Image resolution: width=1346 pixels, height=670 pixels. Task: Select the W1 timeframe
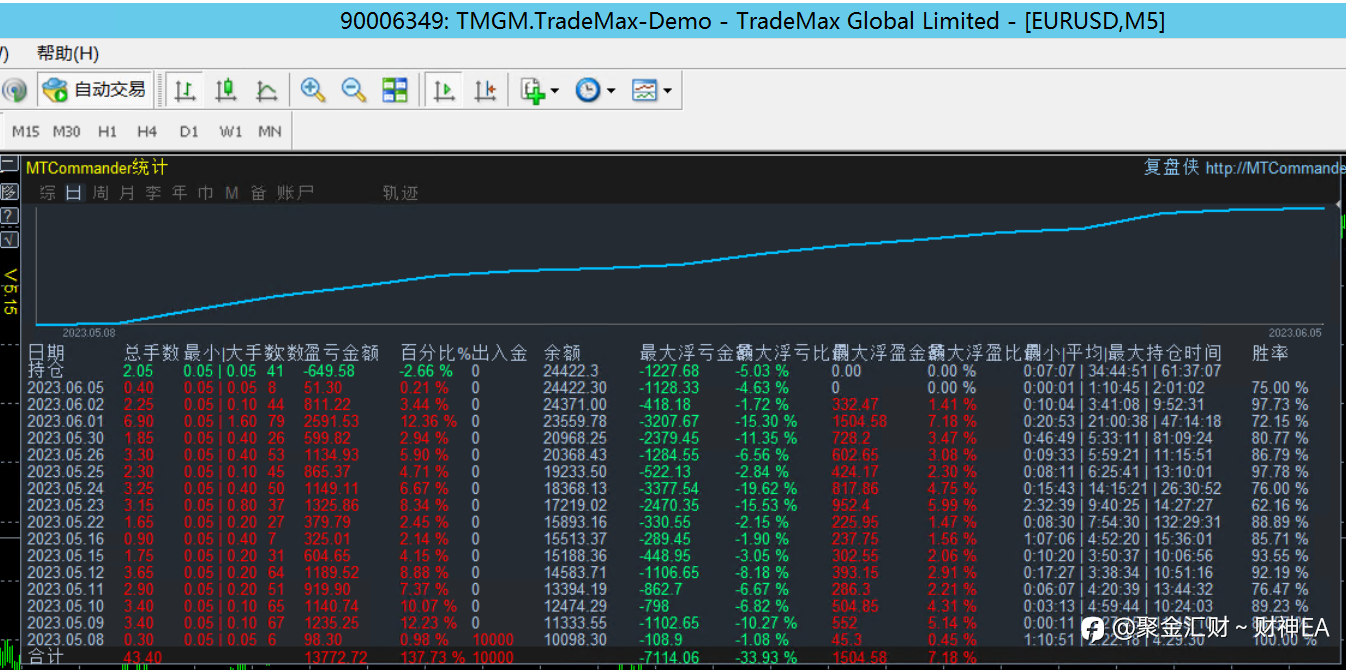point(230,131)
